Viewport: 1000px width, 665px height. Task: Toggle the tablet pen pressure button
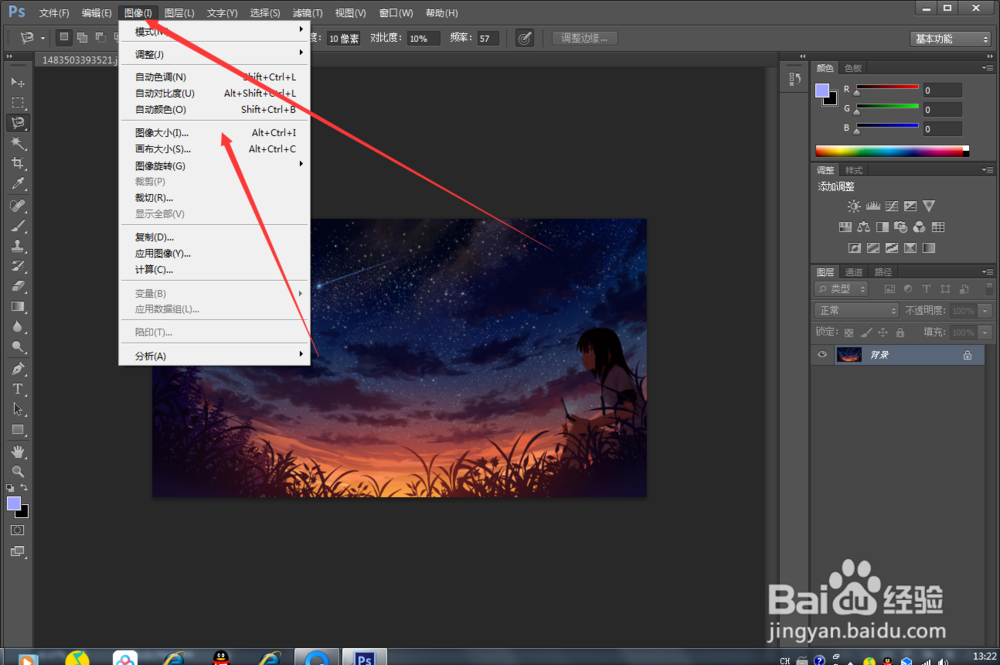pyautogui.click(x=524, y=38)
